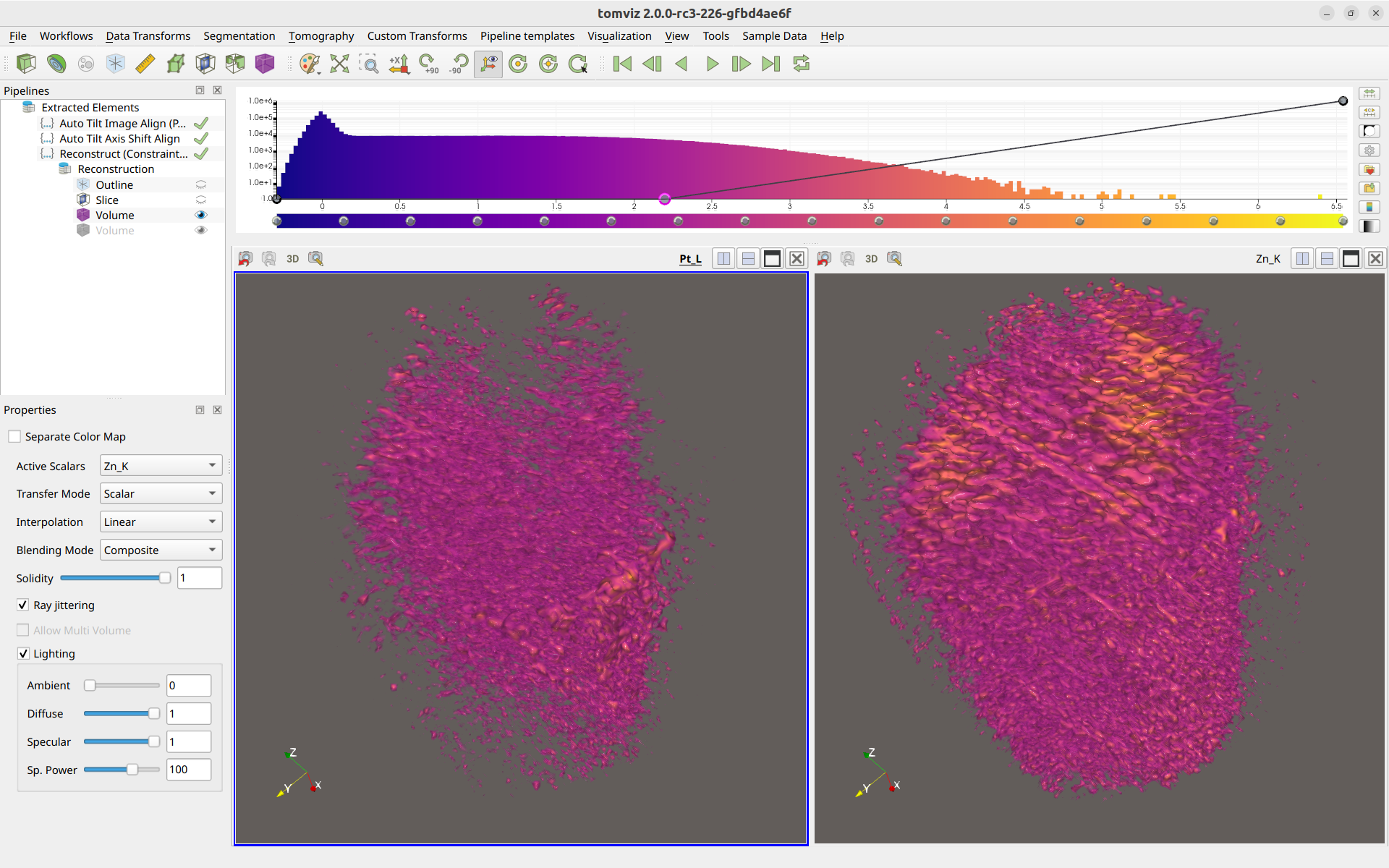Save current color map as preset
This screenshot has width=1389, height=868.
[x=1369, y=188]
